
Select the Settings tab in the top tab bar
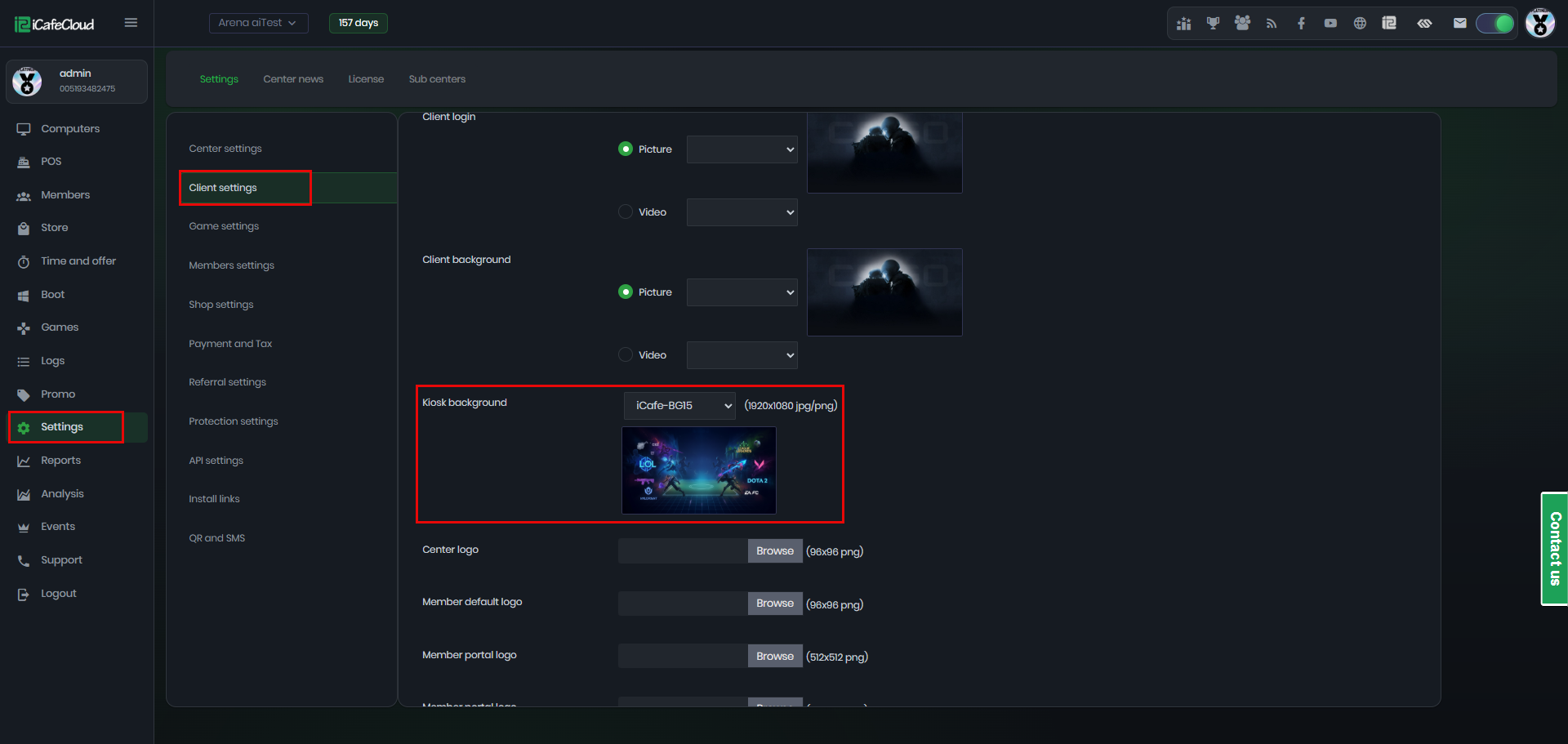219,79
